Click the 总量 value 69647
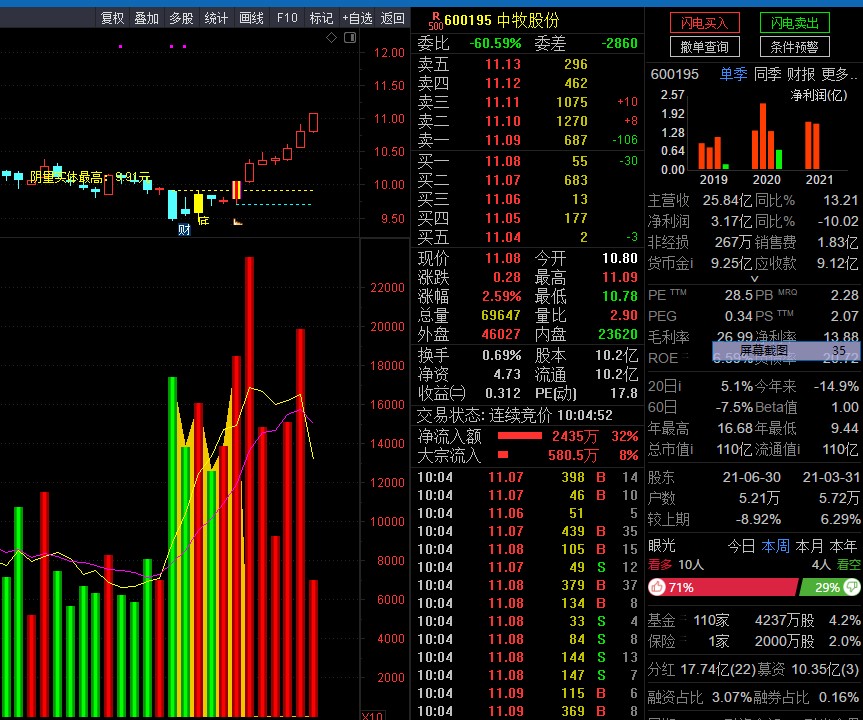 501,315
